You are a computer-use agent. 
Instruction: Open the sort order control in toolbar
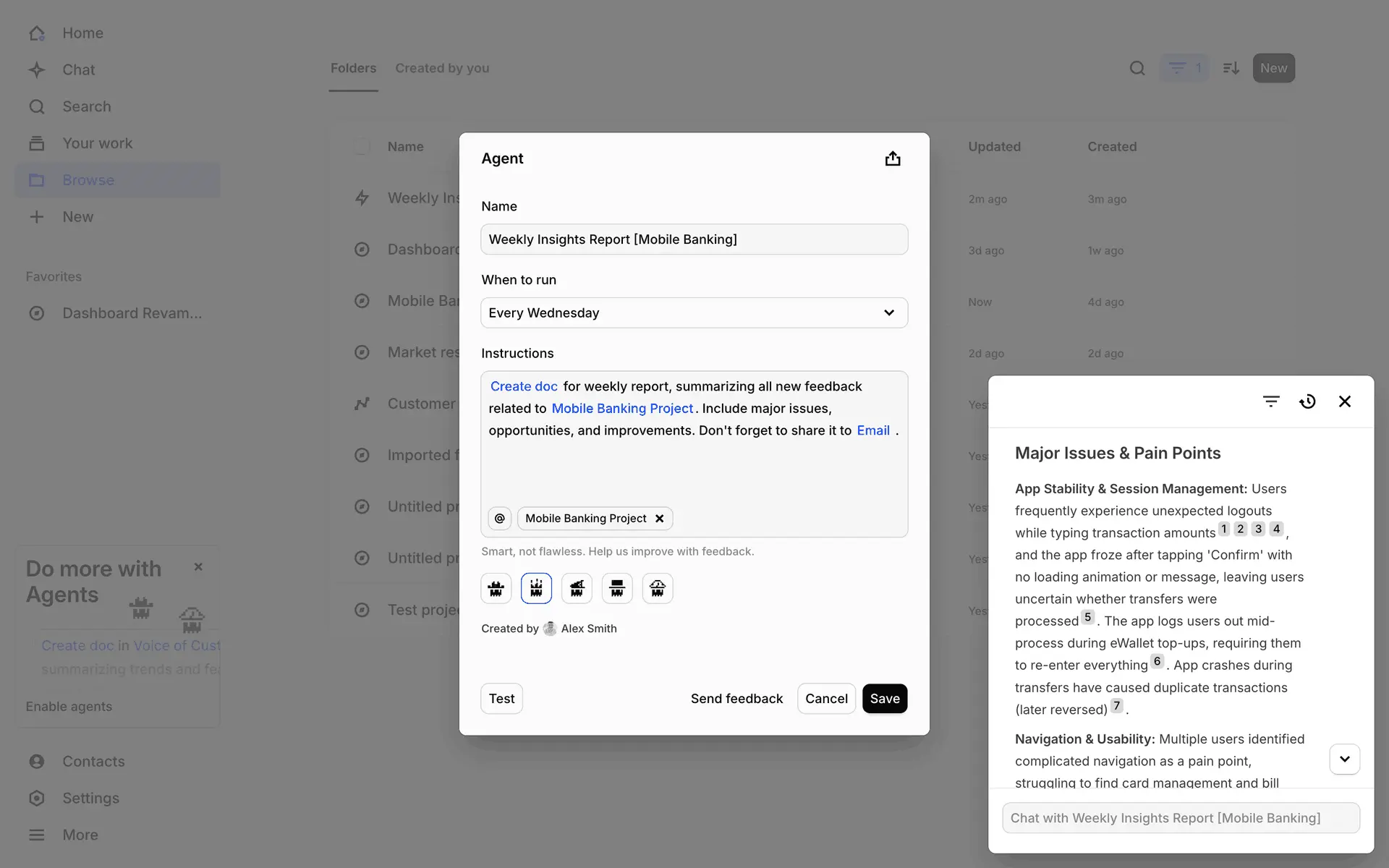1231,68
